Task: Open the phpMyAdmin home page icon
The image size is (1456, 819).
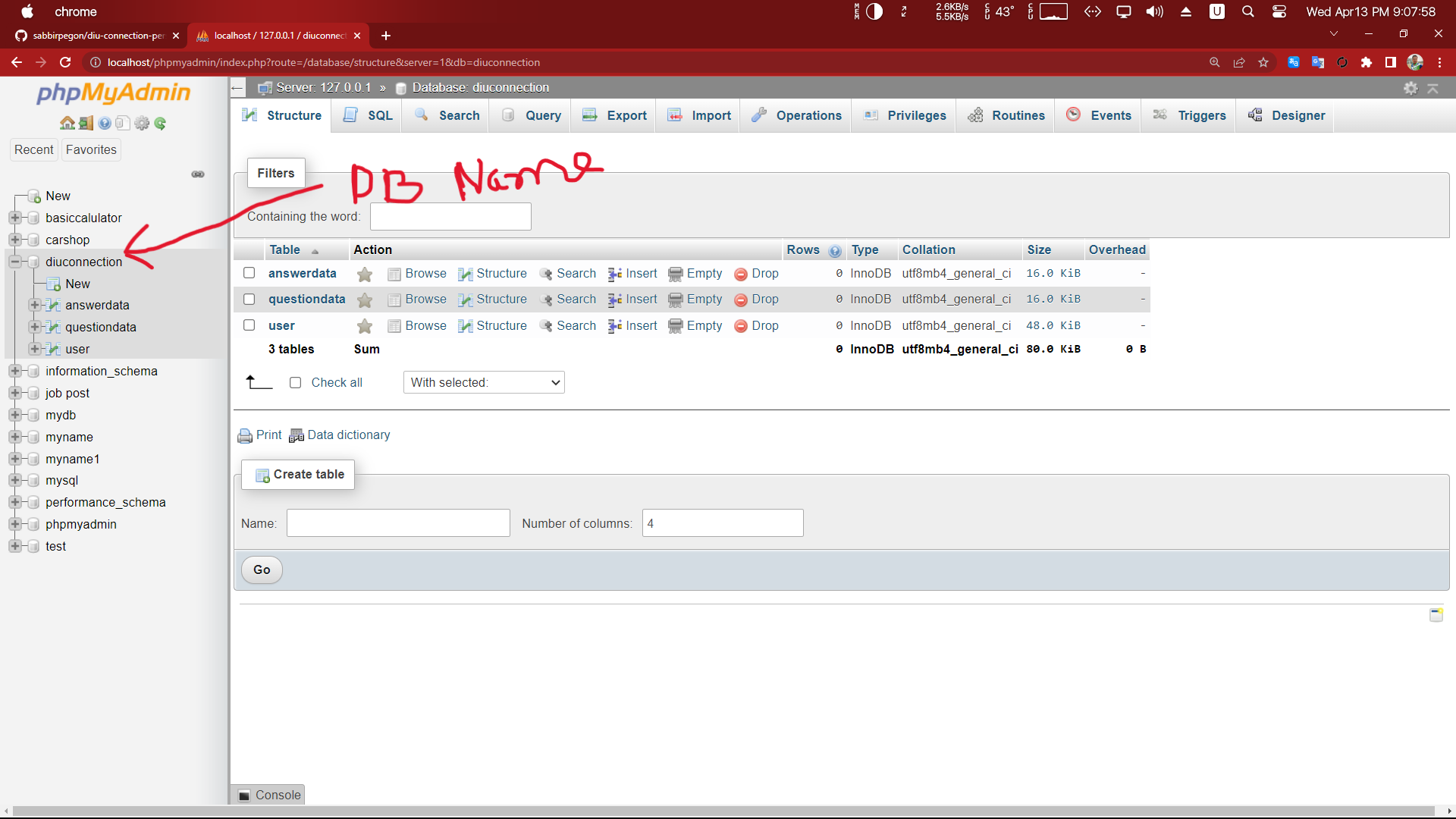Action: pyautogui.click(x=67, y=123)
